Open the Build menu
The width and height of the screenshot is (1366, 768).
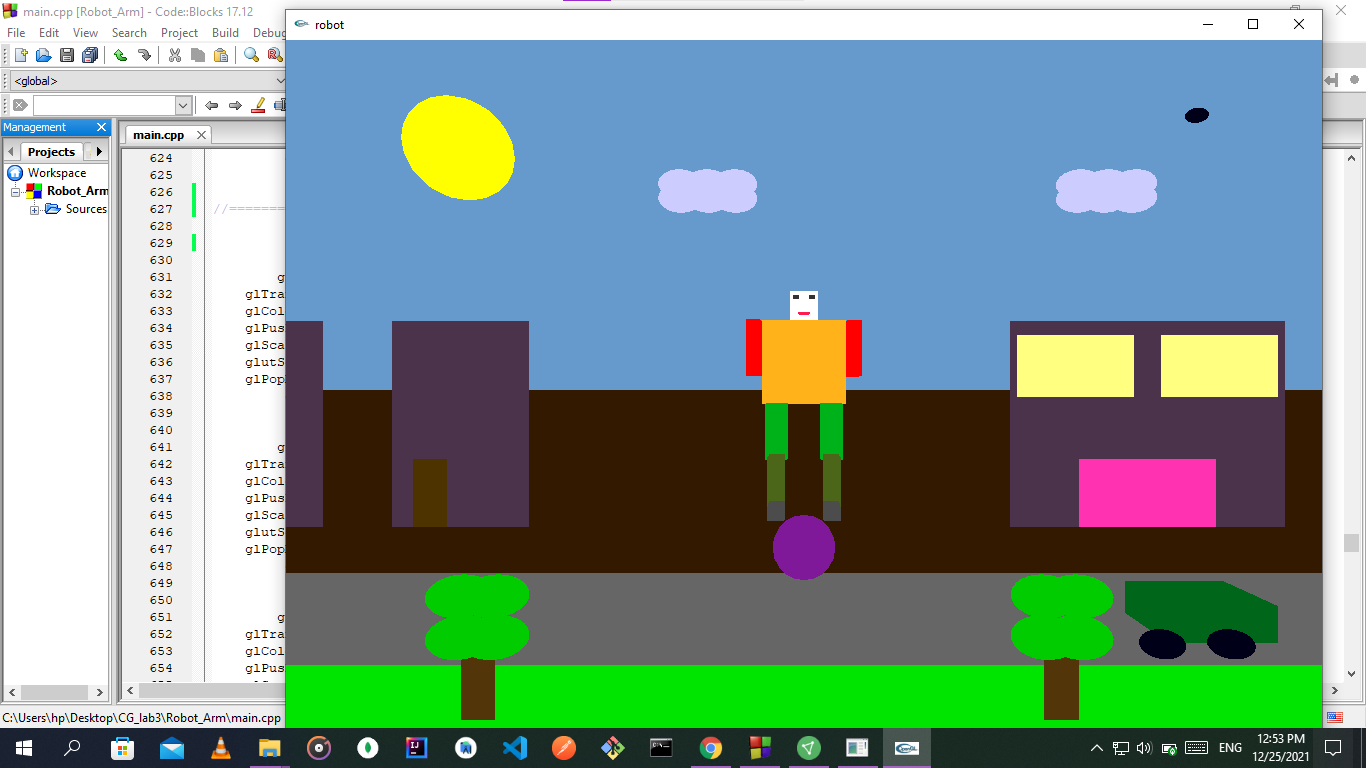click(x=225, y=32)
